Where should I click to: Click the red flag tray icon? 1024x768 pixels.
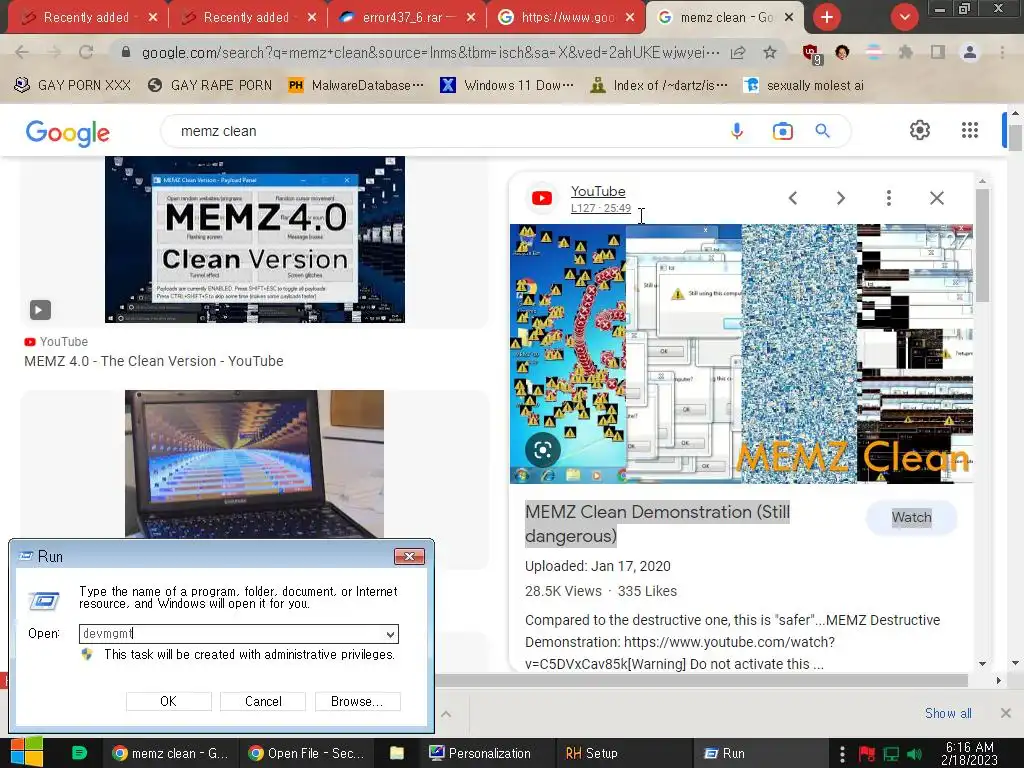(x=867, y=754)
